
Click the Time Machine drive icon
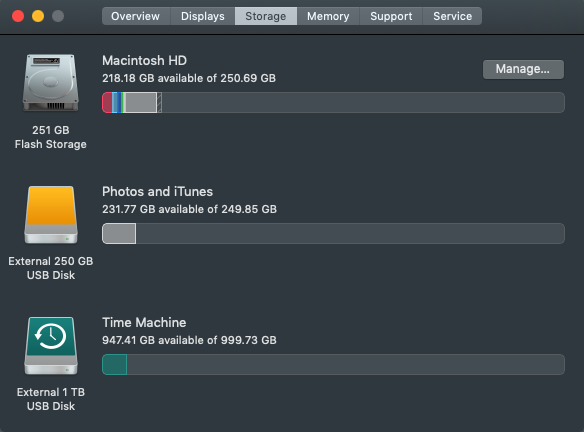tap(51, 346)
